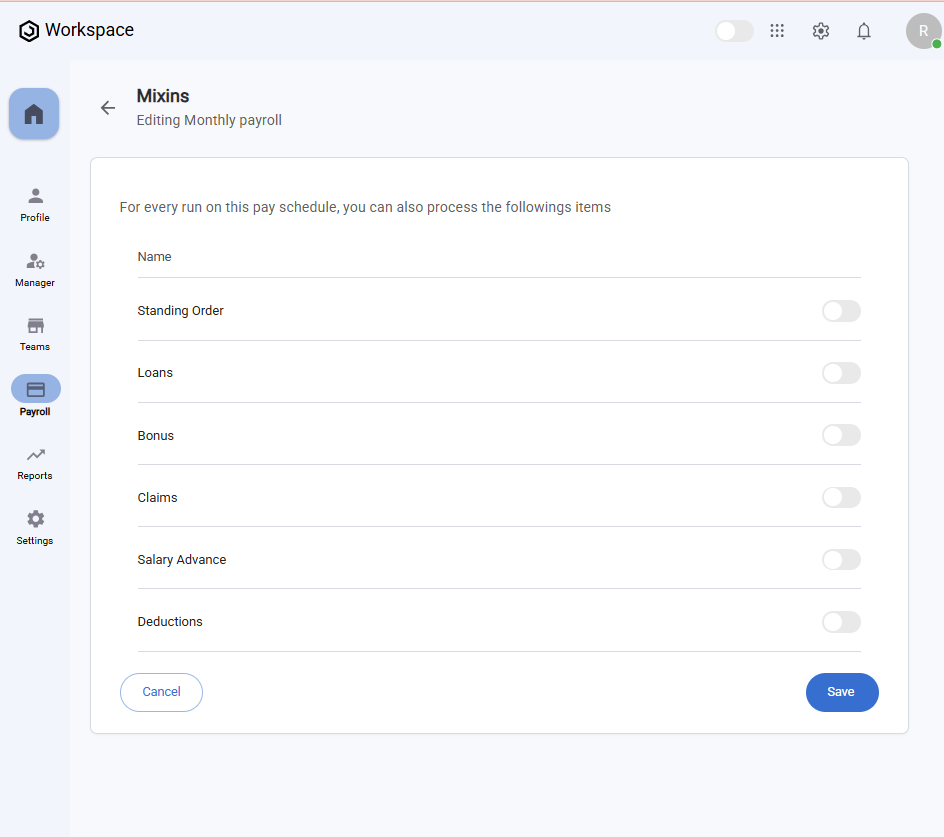The height and width of the screenshot is (837, 944).
Task: Click the Cancel button
Action: (161, 692)
